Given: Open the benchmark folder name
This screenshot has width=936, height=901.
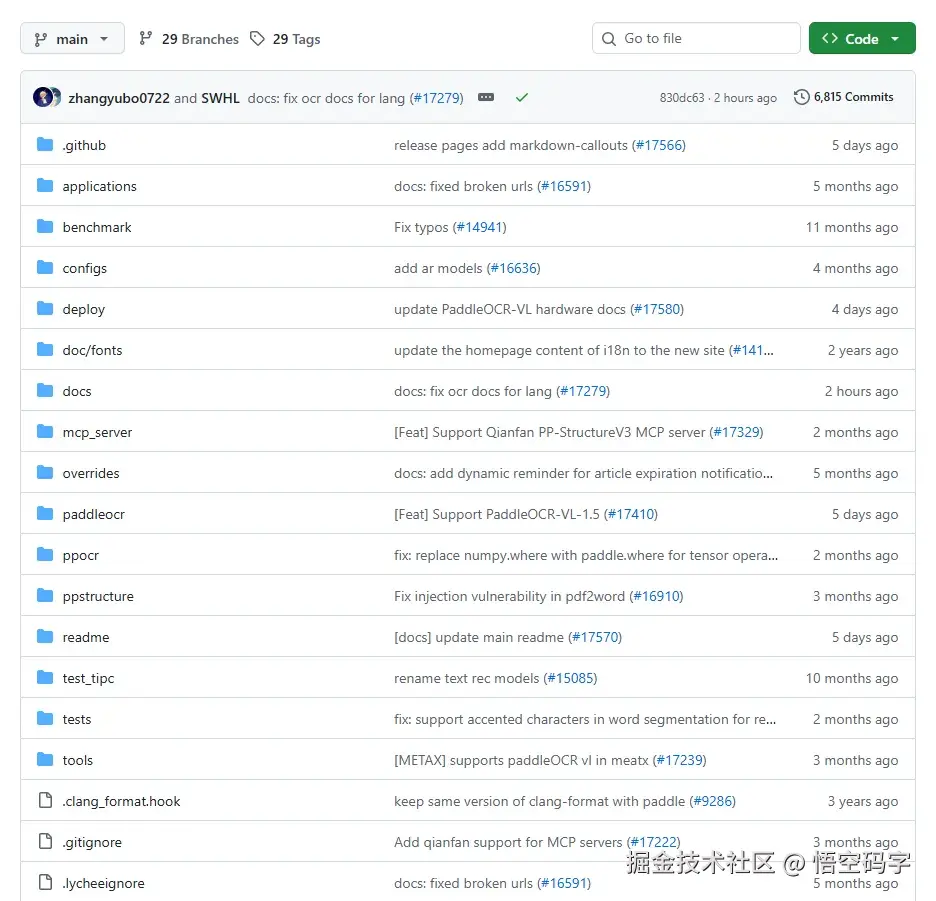Looking at the screenshot, I should [97, 227].
